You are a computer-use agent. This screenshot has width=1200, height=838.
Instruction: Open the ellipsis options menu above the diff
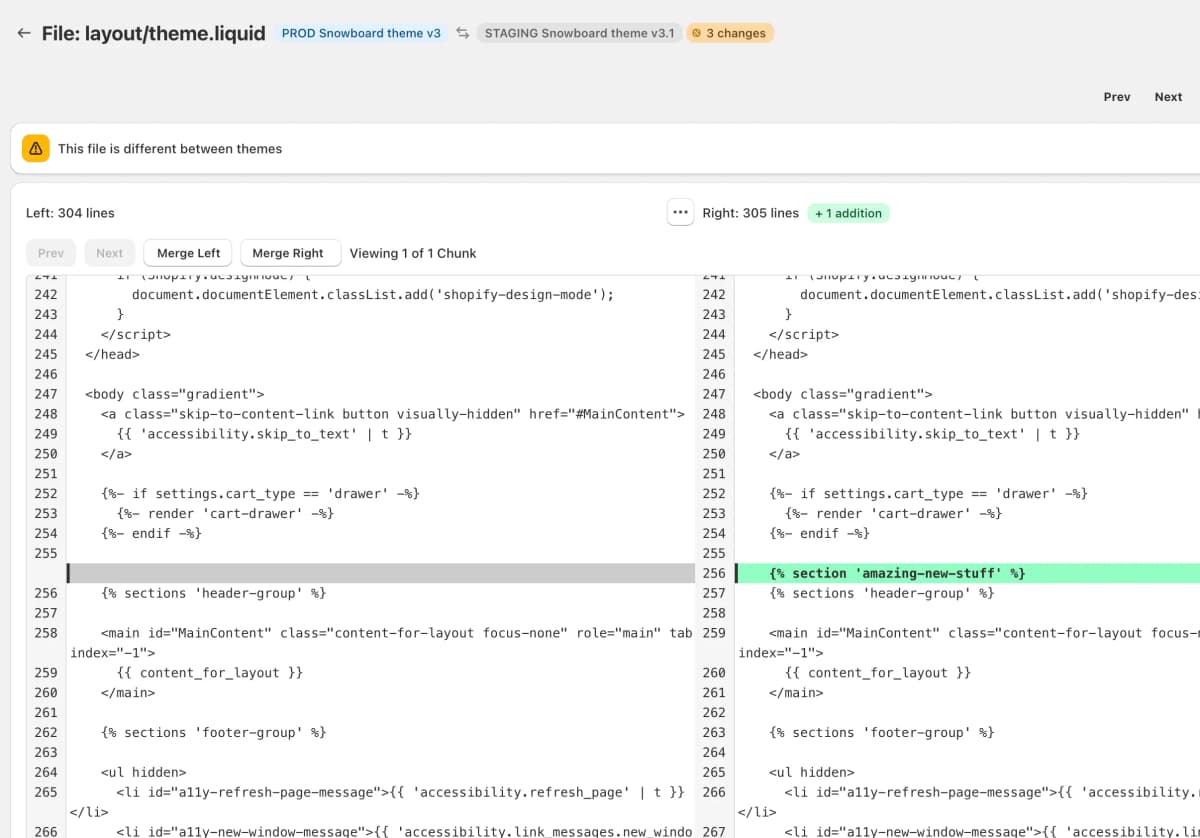point(680,212)
